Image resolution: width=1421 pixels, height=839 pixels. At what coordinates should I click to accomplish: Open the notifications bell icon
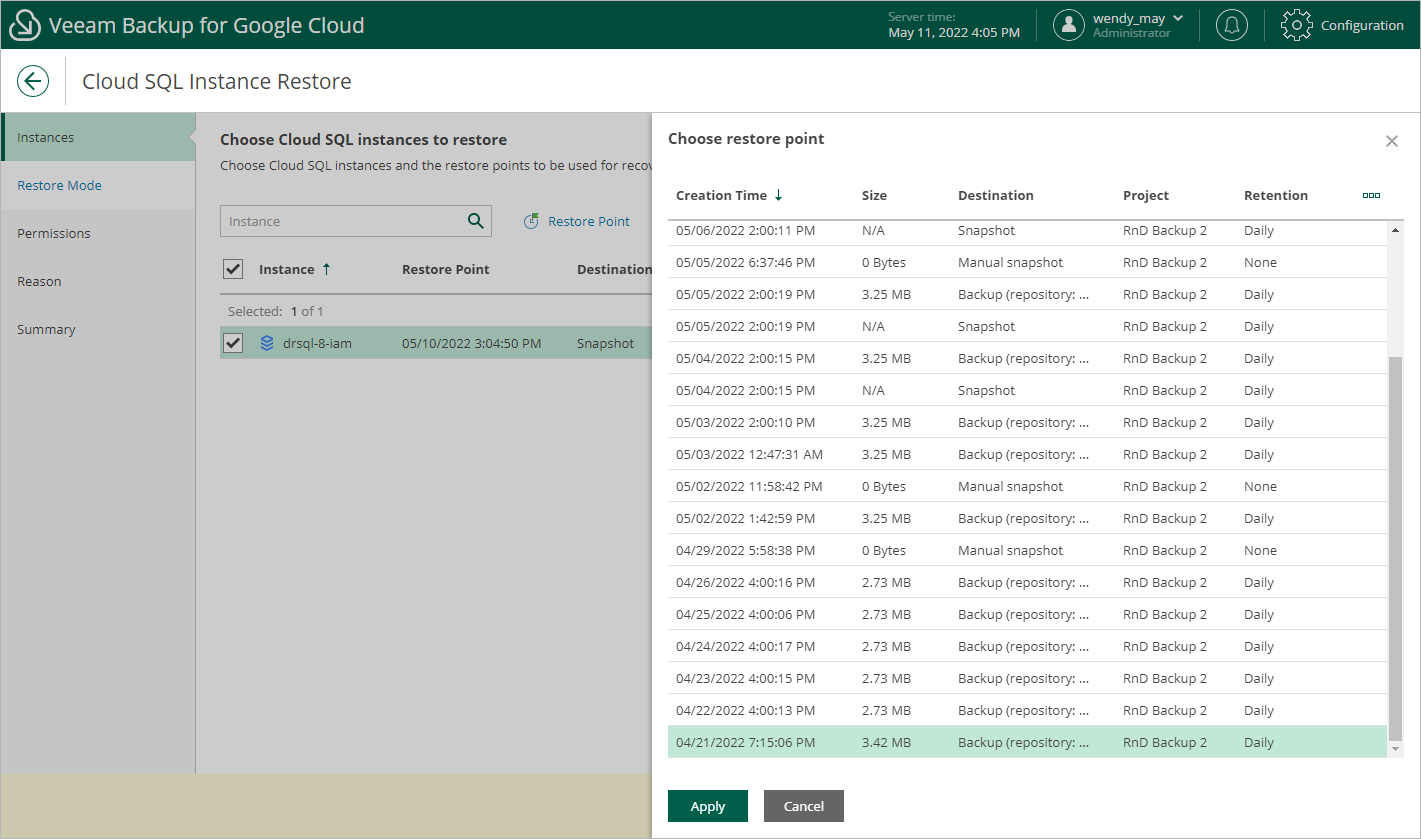coord(1232,25)
